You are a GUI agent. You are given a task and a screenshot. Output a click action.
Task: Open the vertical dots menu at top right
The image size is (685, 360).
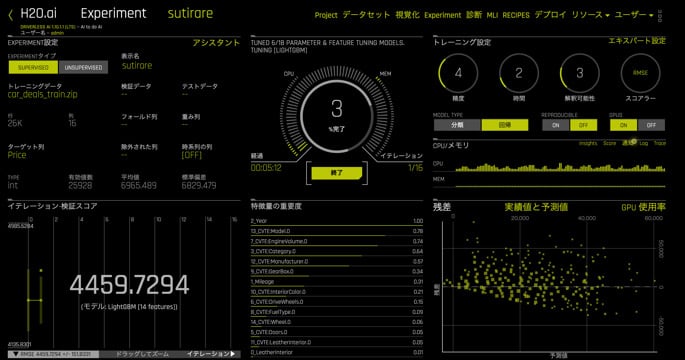click(x=660, y=16)
